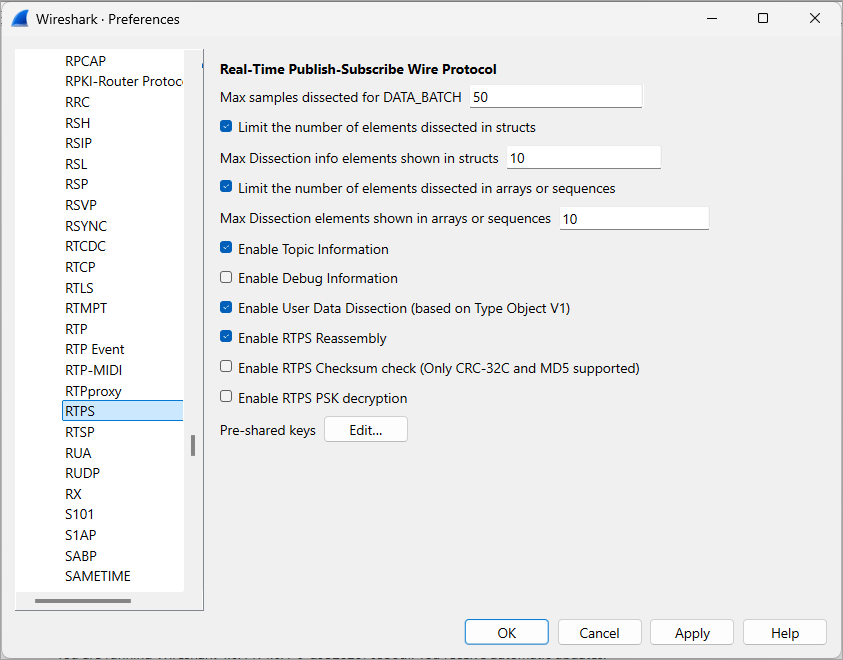Select RTP Event protocol
The image size is (843, 660).
click(95, 349)
